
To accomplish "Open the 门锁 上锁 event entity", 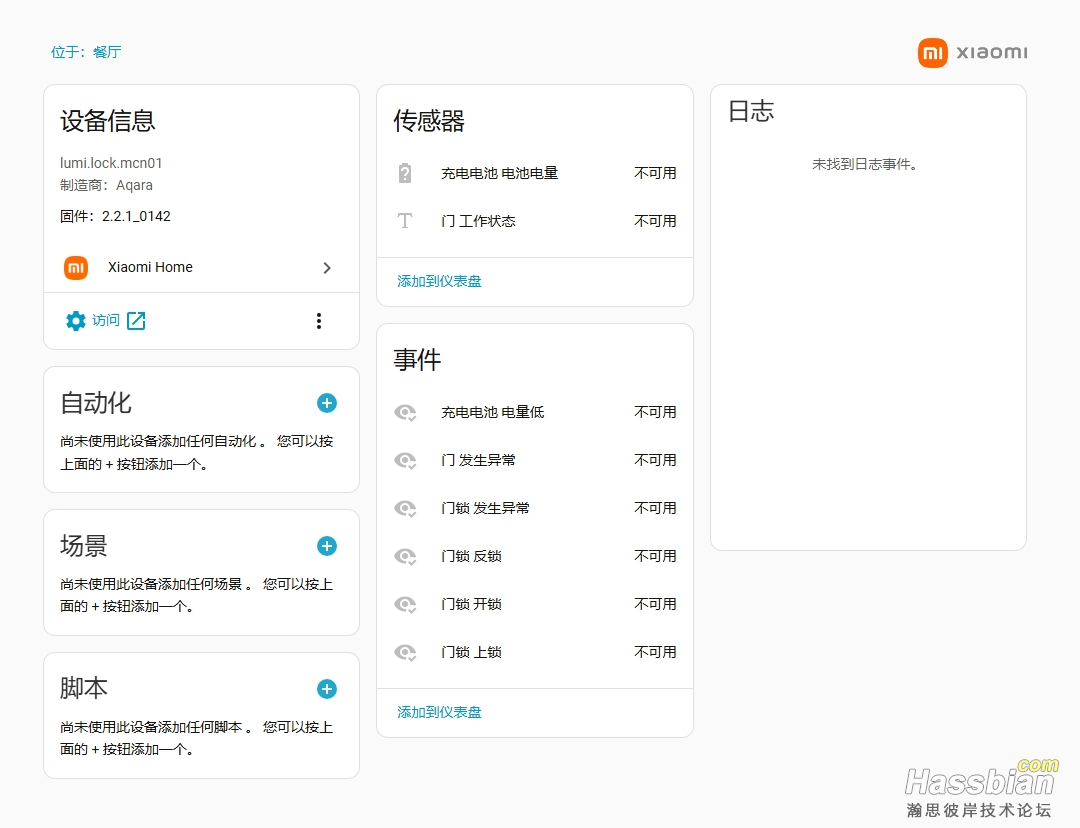I will coord(534,652).
